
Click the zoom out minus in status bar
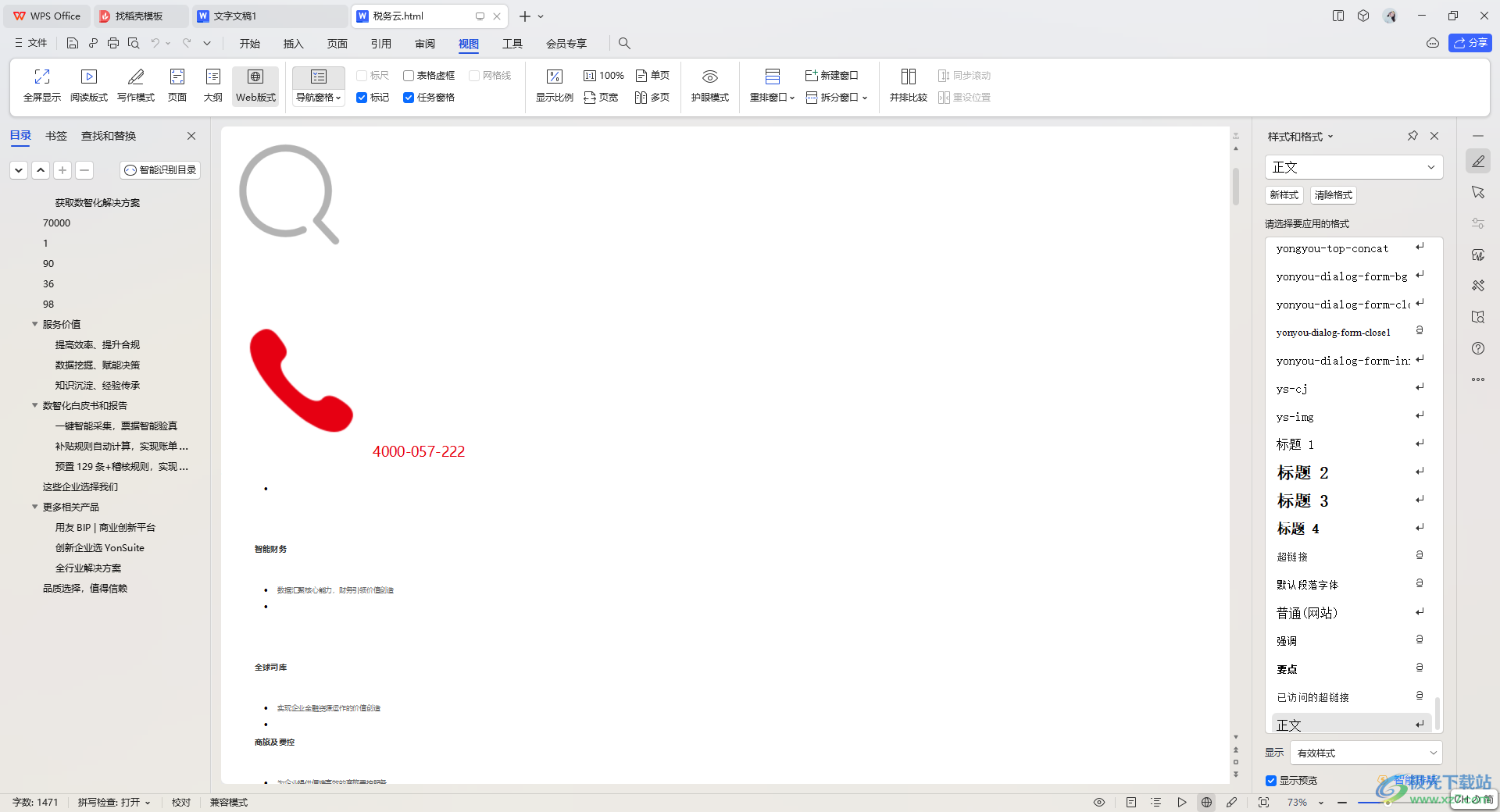(1342, 803)
